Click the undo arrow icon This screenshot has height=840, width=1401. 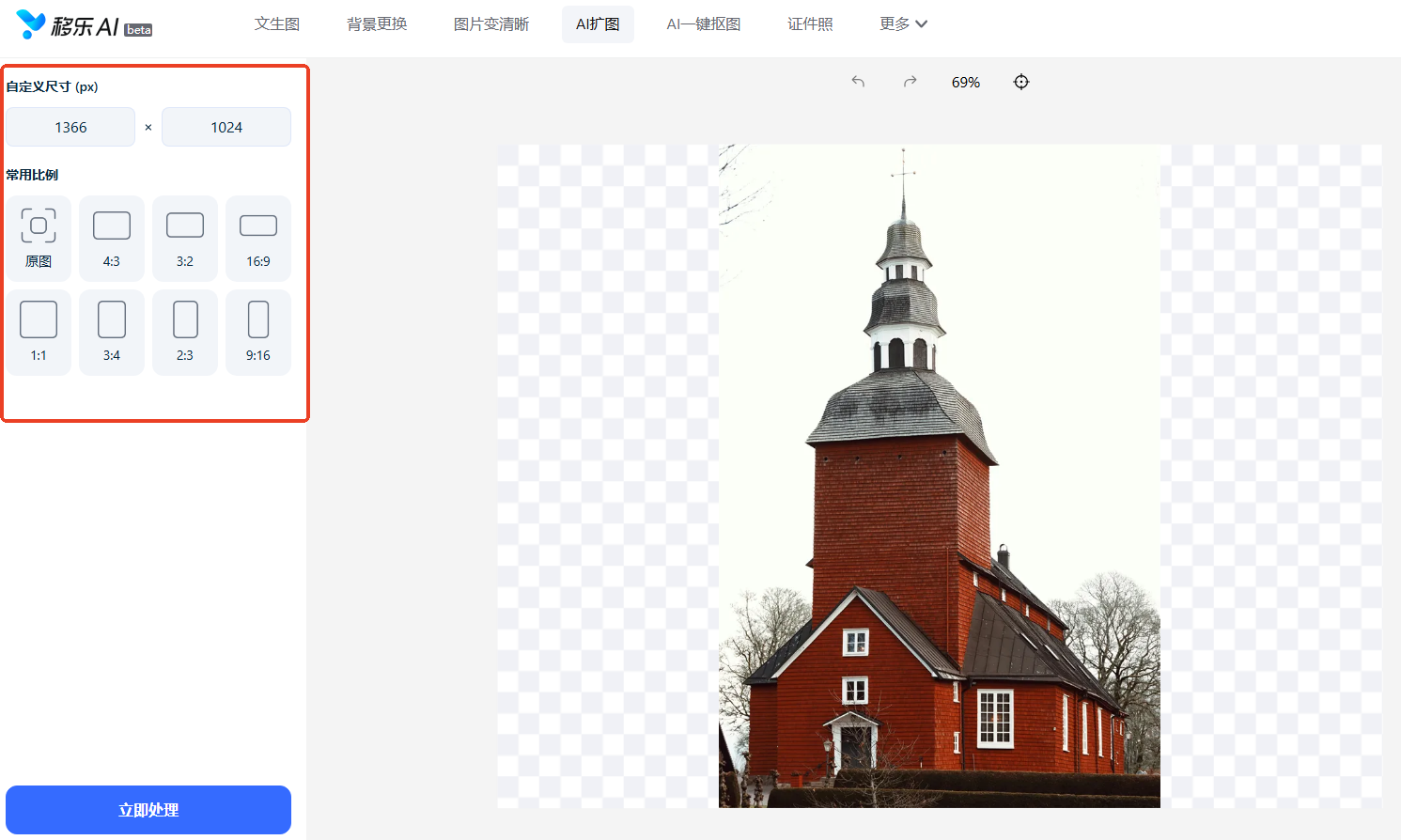click(x=858, y=82)
